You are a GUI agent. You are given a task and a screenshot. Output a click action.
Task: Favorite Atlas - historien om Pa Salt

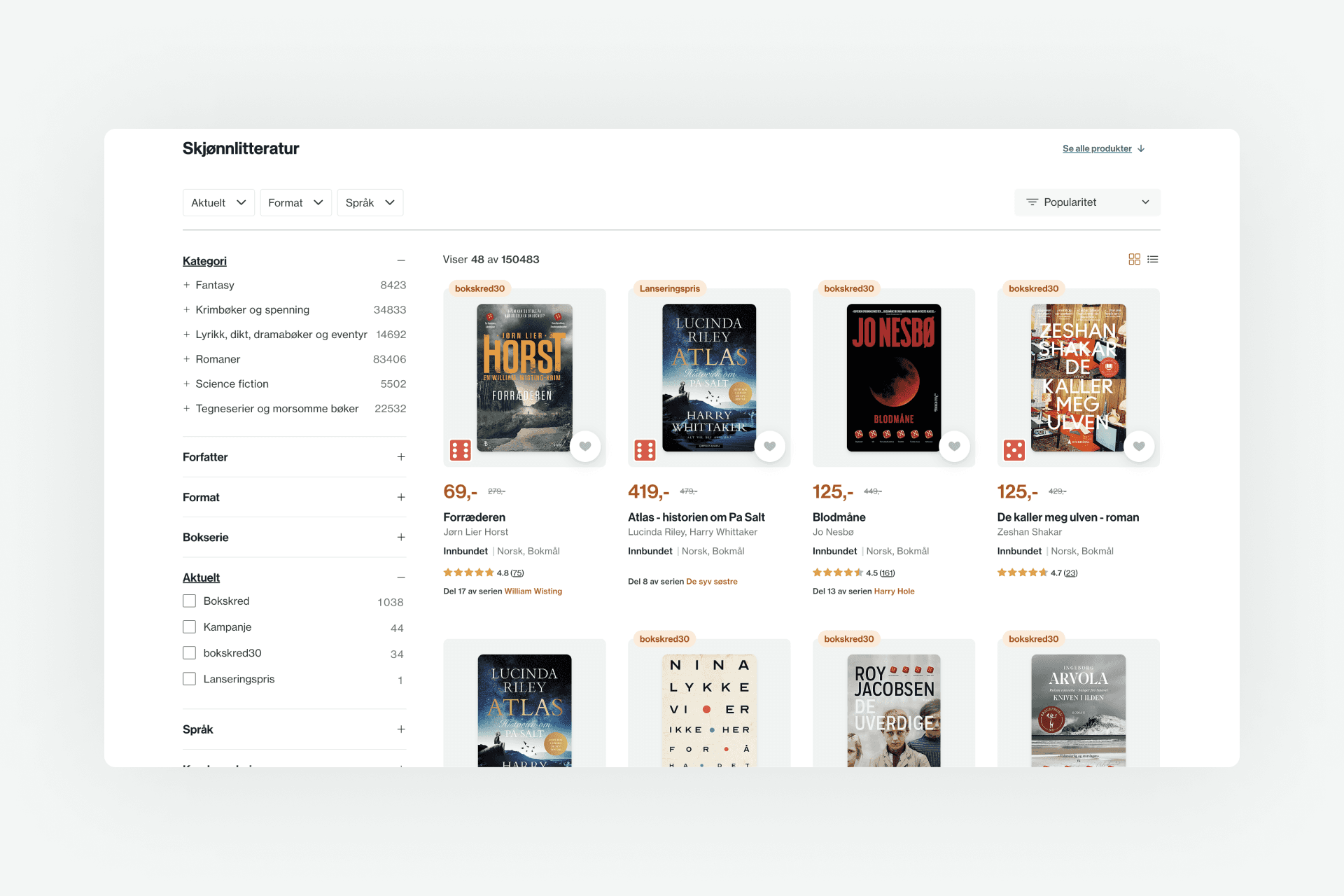770,446
